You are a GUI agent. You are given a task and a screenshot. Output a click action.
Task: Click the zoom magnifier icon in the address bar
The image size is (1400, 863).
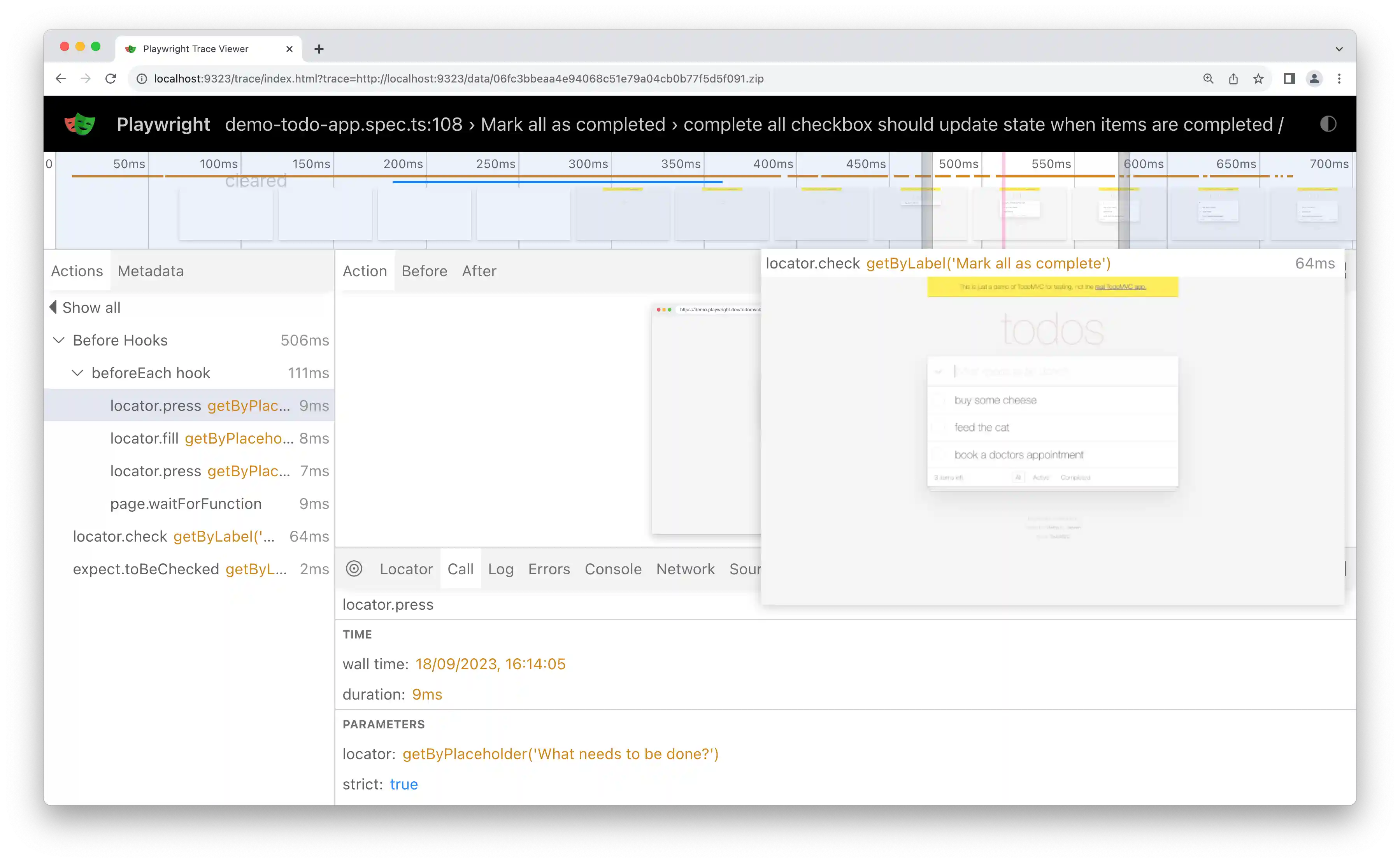tap(1208, 79)
